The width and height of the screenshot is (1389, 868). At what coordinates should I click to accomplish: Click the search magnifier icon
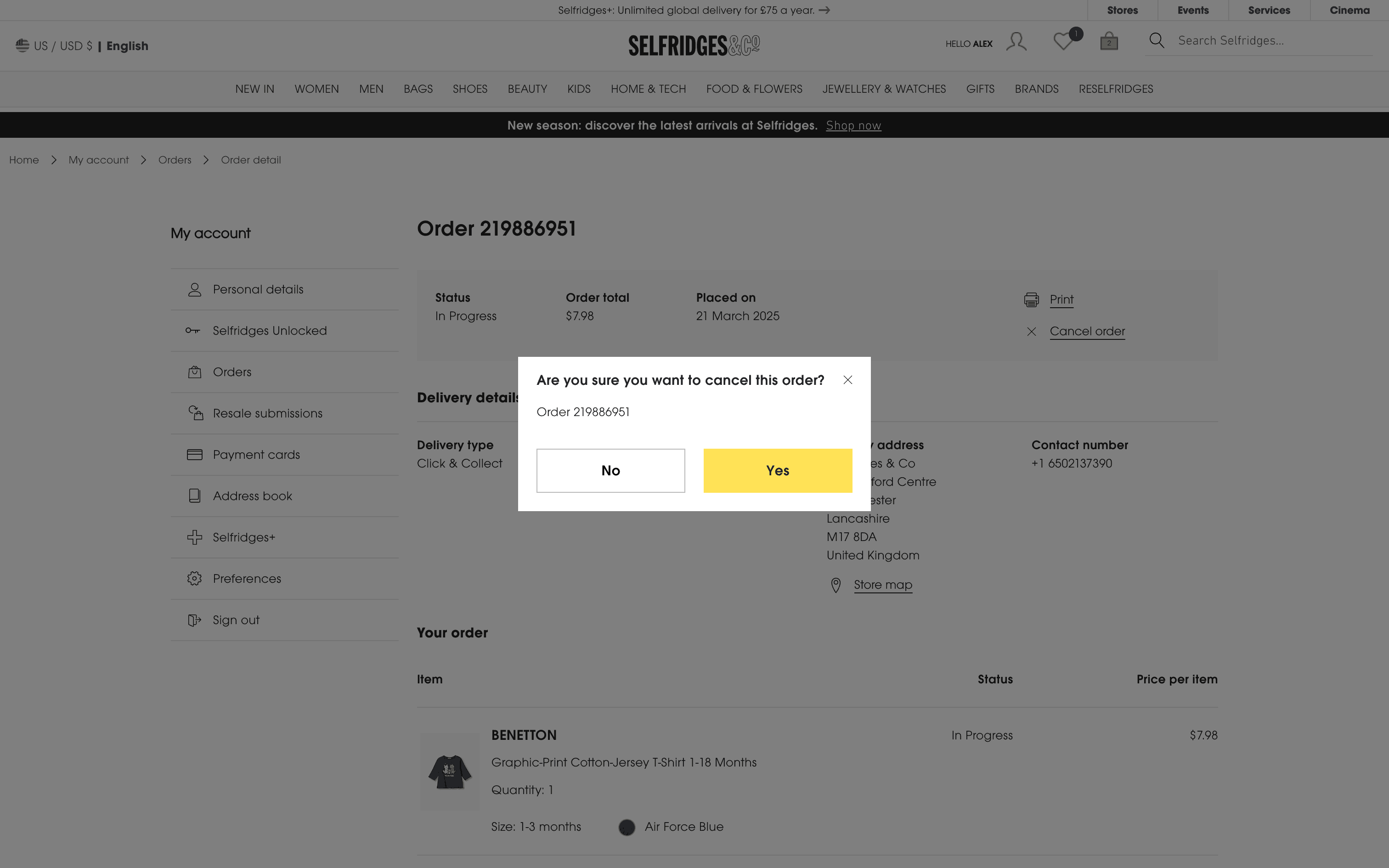pos(1157,41)
